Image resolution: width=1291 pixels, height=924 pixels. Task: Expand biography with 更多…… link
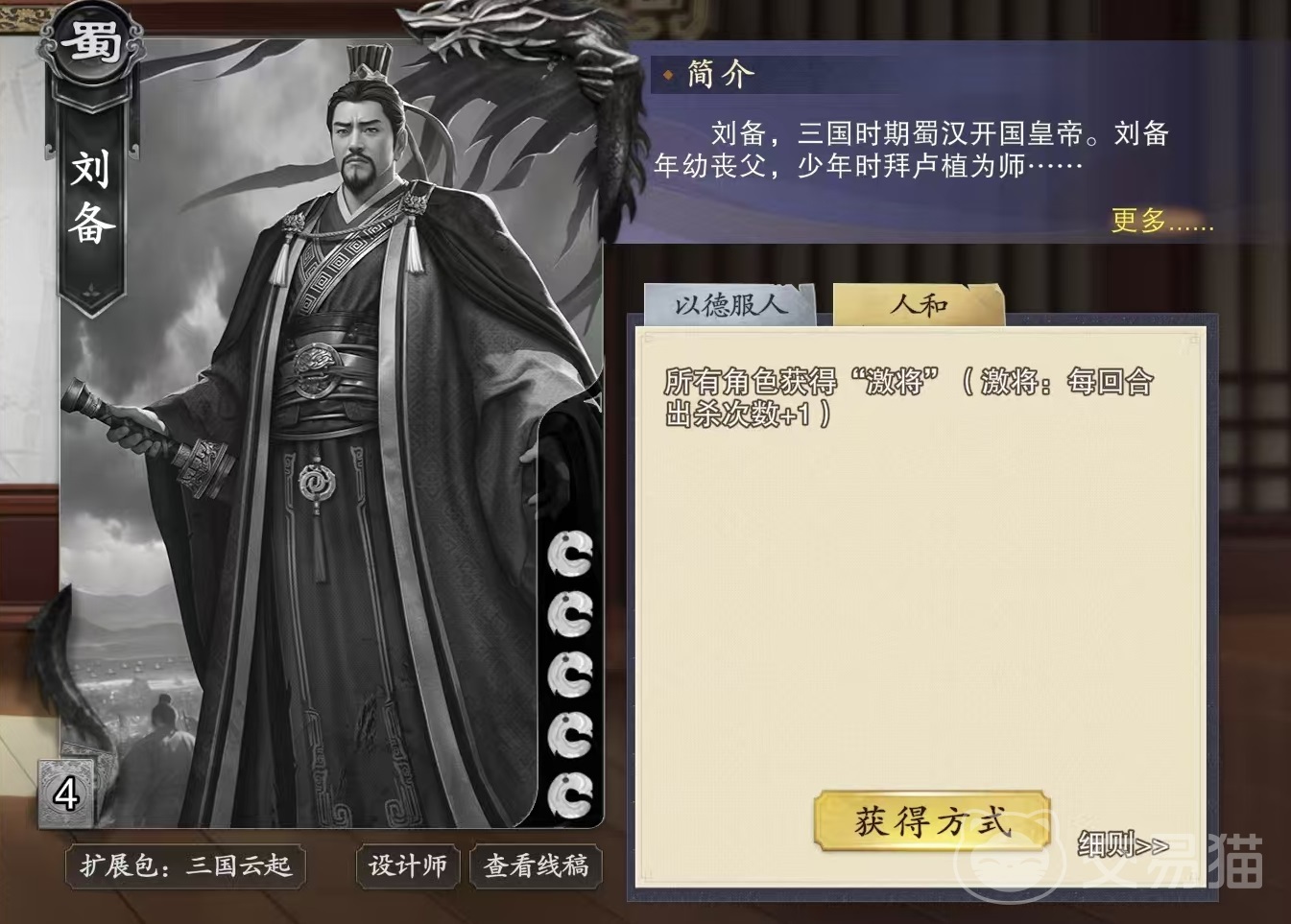[x=1162, y=221]
